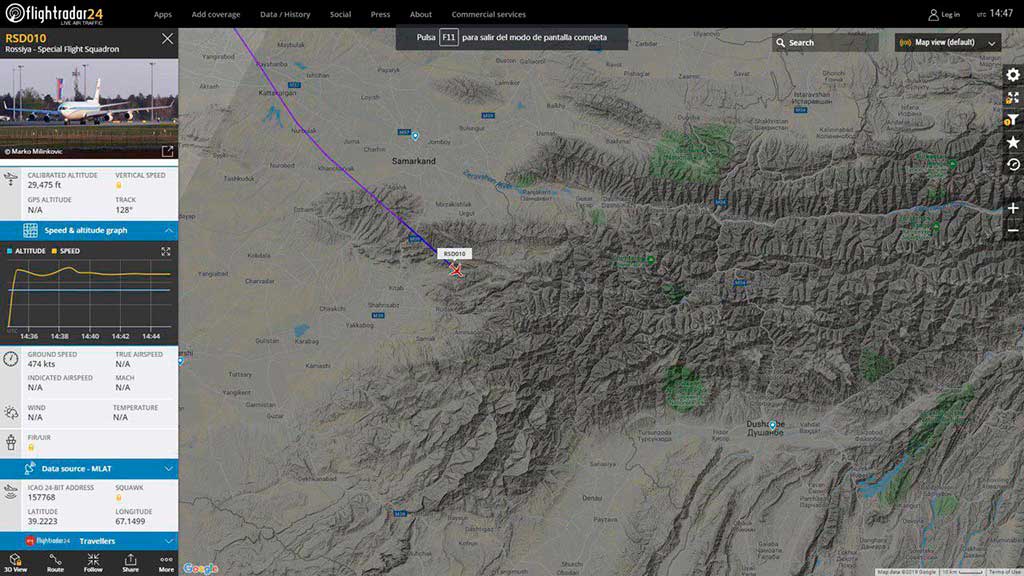The width and height of the screenshot is (1024, 576).
Task: Click the Google logo on the map
Action: click(200, 569)
